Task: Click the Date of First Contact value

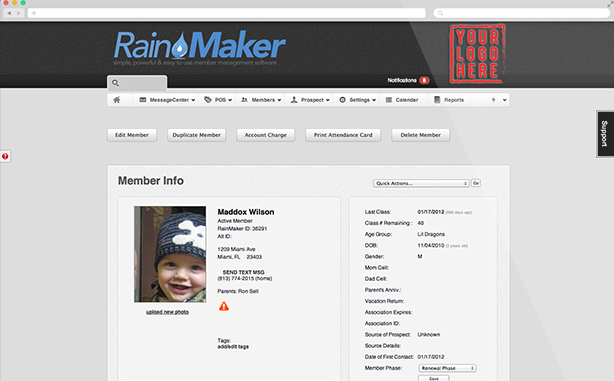Action: (431, 357)
